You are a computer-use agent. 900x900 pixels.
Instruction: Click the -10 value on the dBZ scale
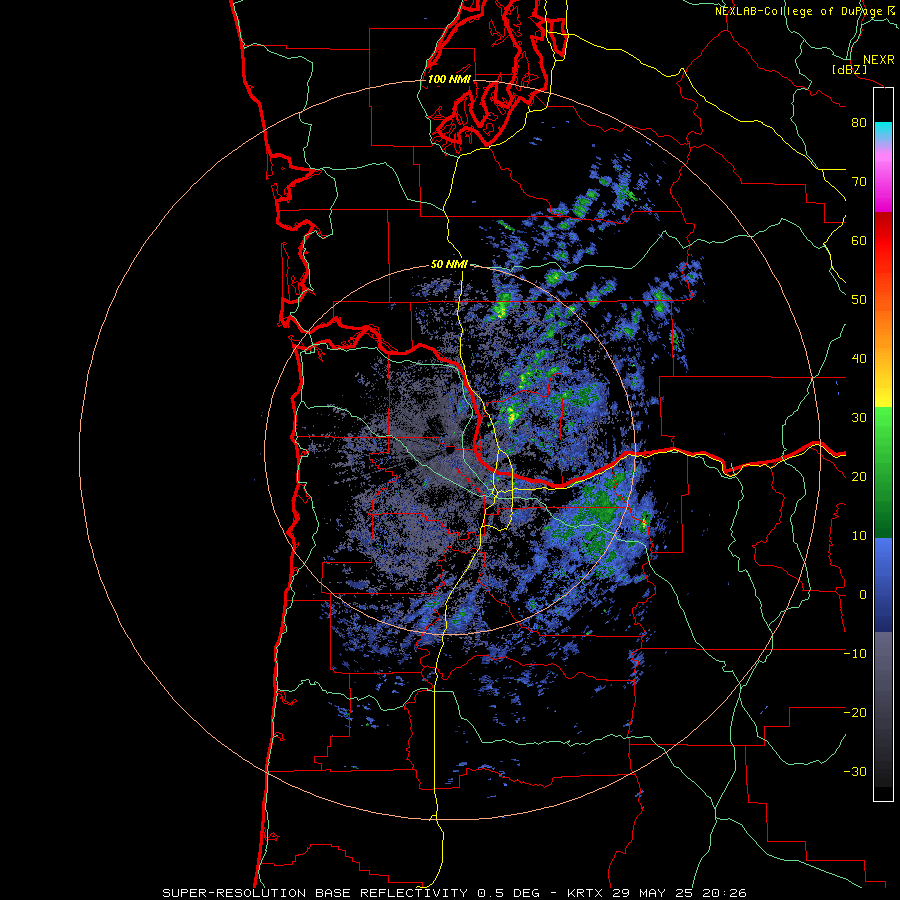pyautogui.click(x=855, y=654)
